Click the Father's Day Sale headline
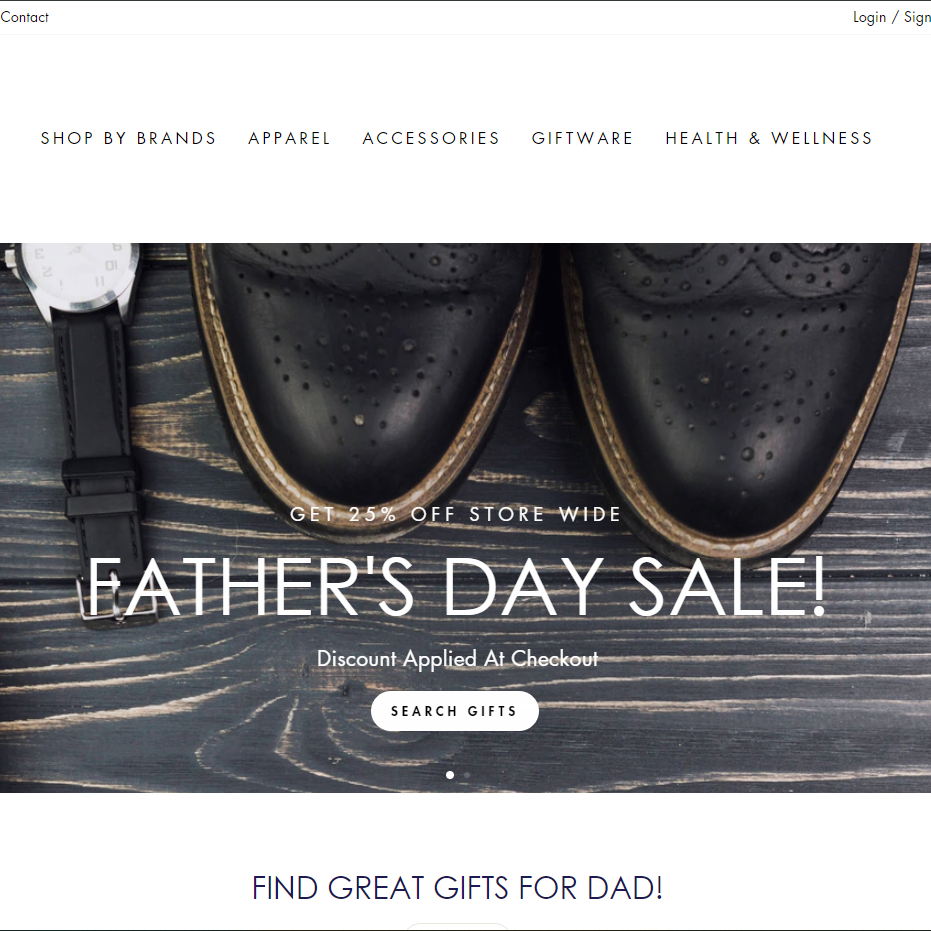Image resolution: width=931 pixels, height=931 pixels. point(456,587)
